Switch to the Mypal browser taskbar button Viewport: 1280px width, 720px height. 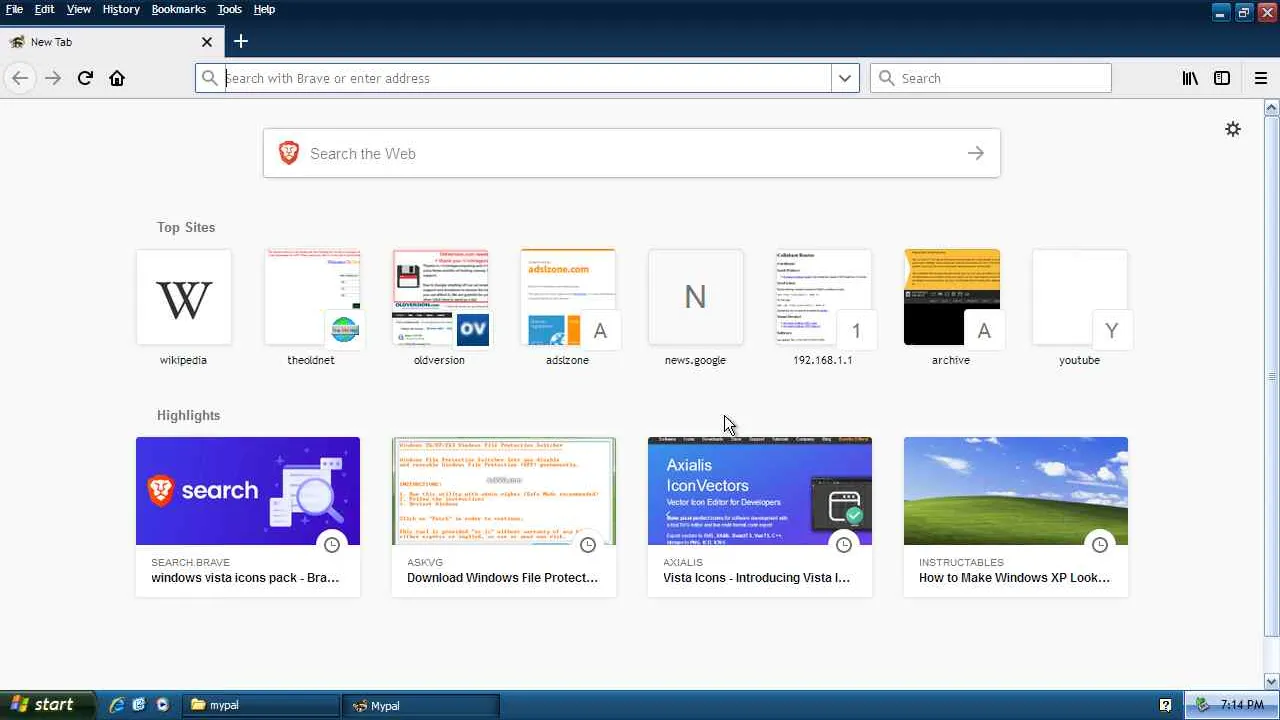coord(420,705)
